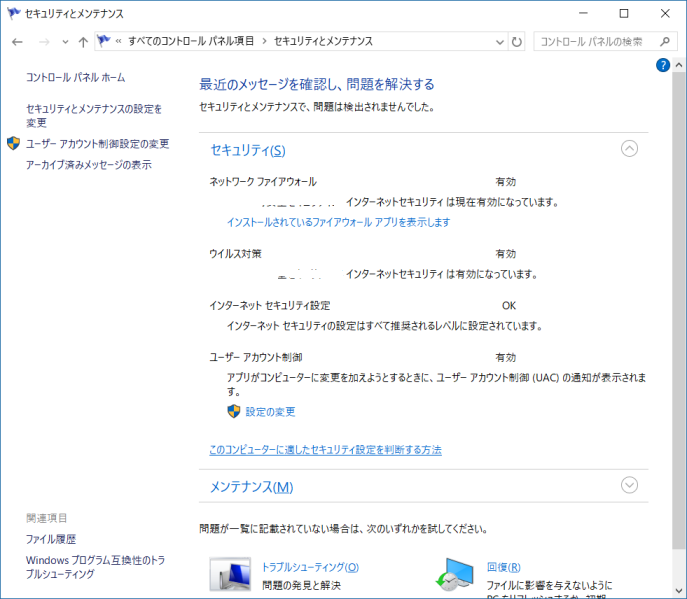687x599 pixels.
Task: Click すべてのコントロール パネル項目 breadcrumb
Action: pos(191,41)
